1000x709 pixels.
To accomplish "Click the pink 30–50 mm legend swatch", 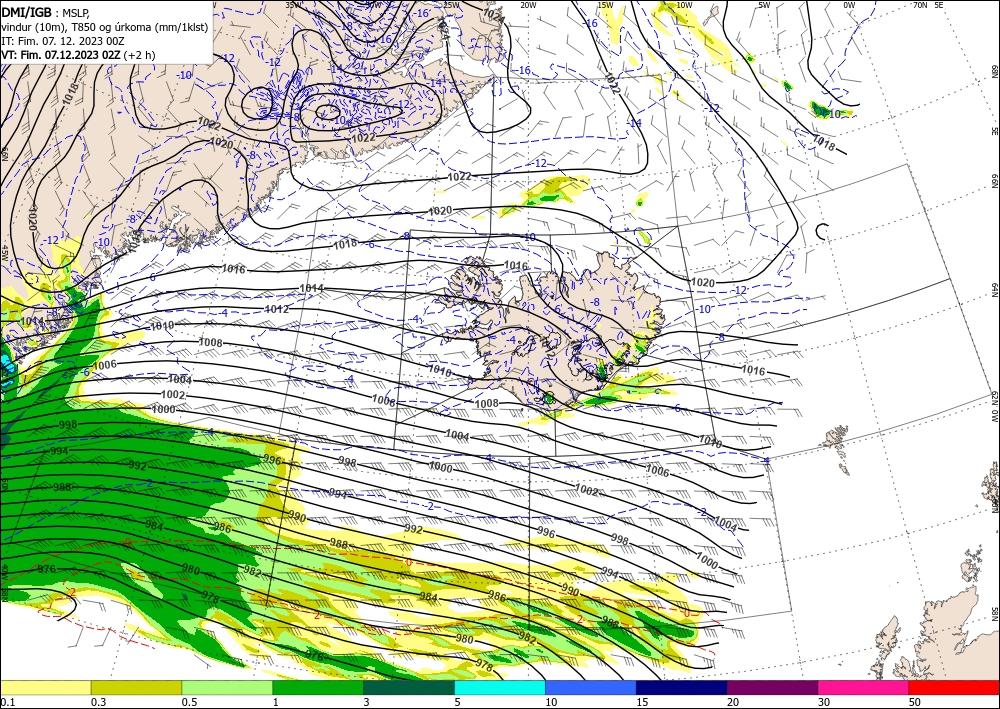I will pos(864,687).
